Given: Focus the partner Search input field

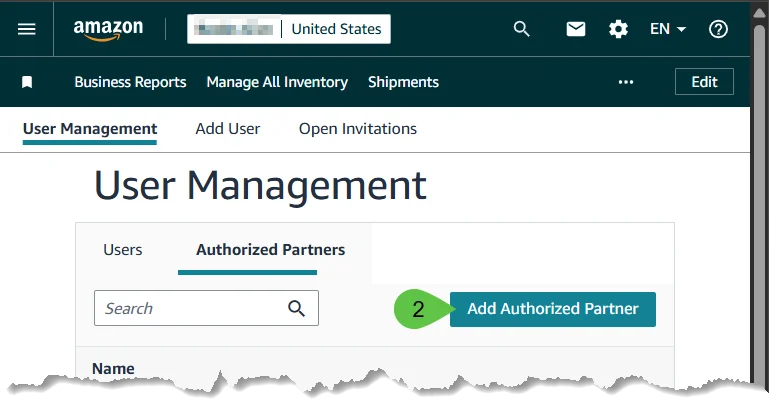Looking at the screenshot, I should click(x=206, y=308).
